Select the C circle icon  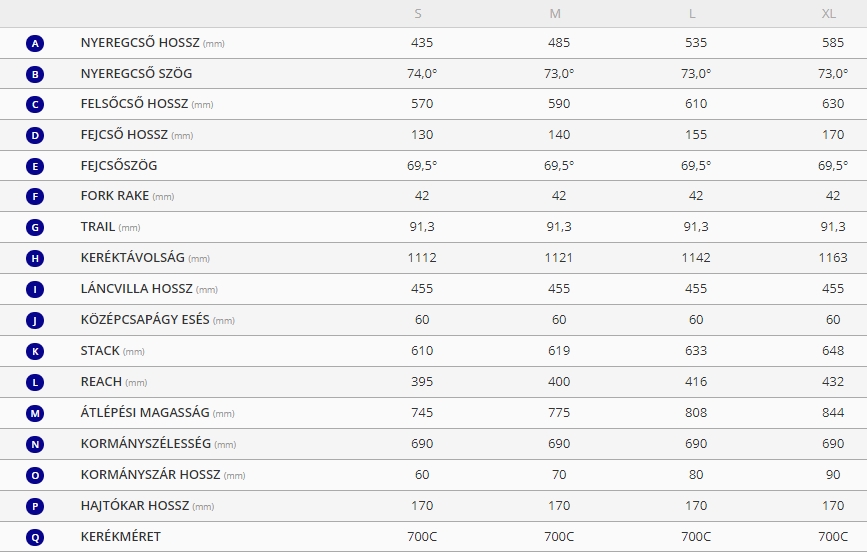click(x=35, y=105)
